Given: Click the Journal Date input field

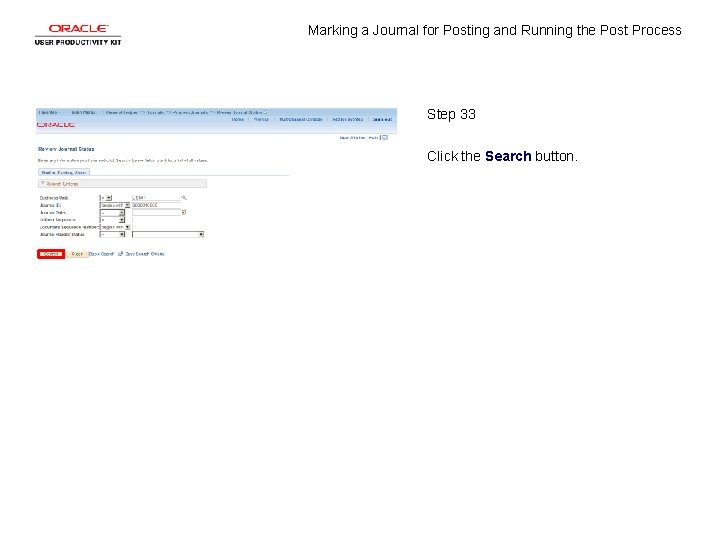Looking at the screenshot, I should pyautogui.click(x=156, y=213).
